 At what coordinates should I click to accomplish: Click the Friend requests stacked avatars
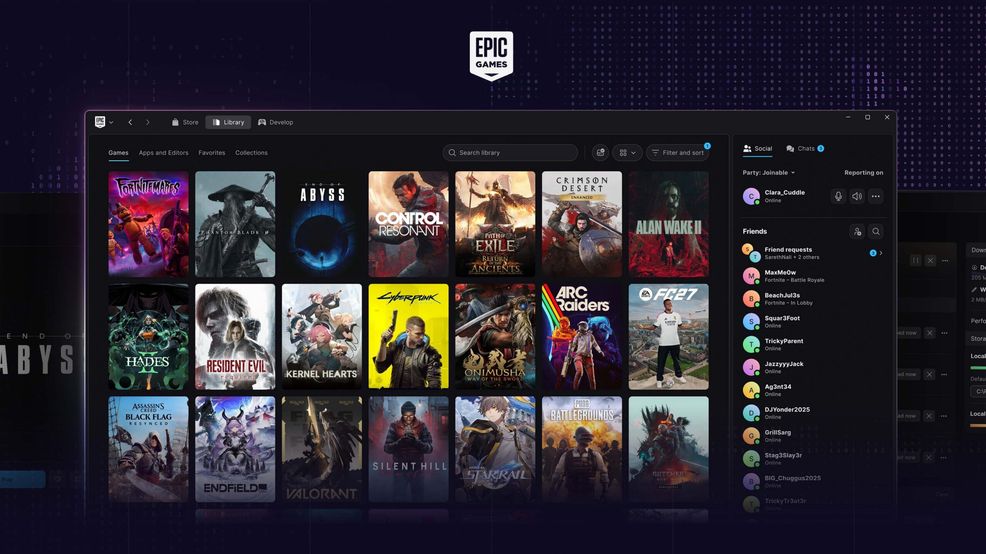pos(751,253)
